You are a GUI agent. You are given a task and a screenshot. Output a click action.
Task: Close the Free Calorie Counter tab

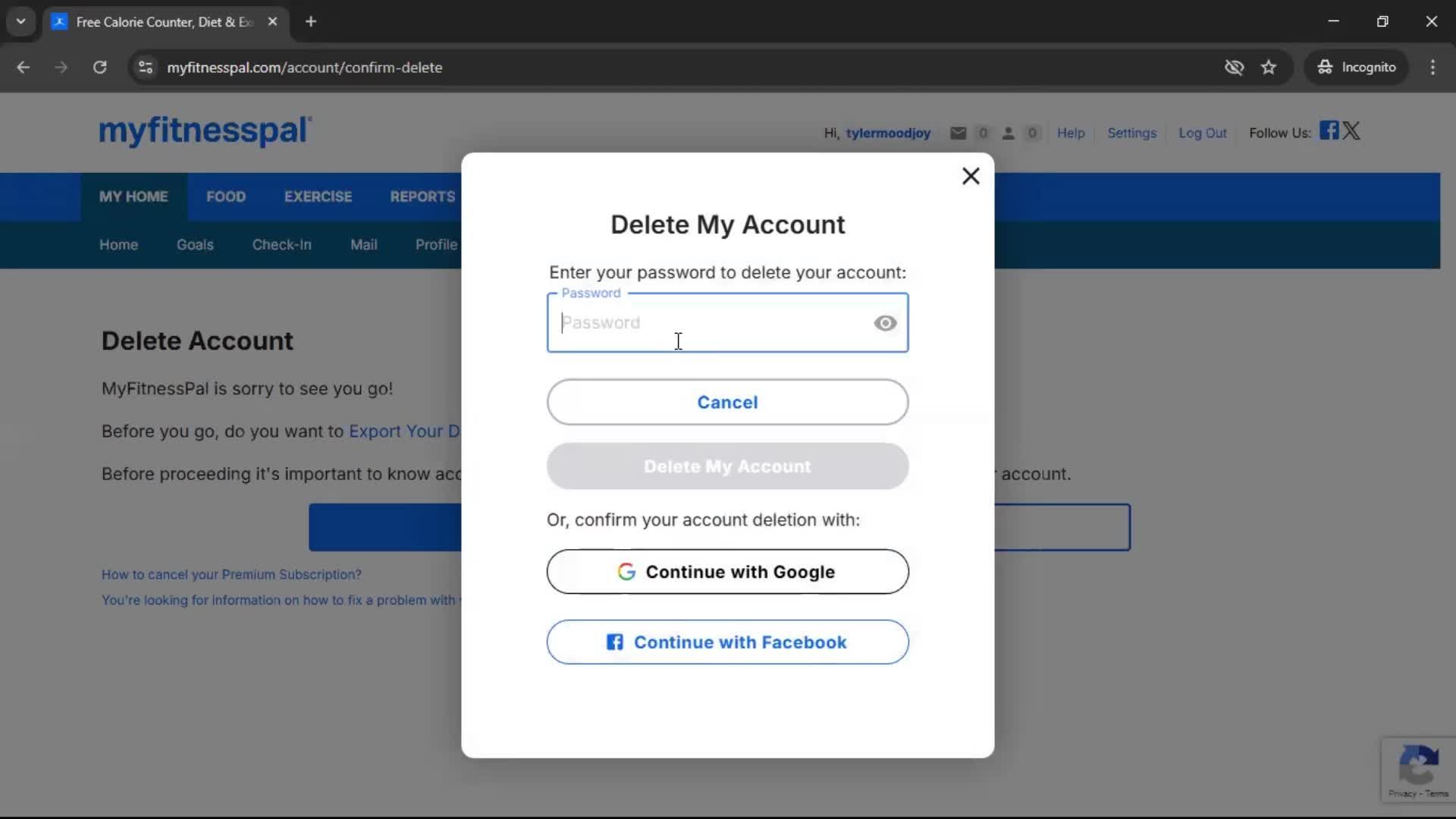click(x=272, y=22)
